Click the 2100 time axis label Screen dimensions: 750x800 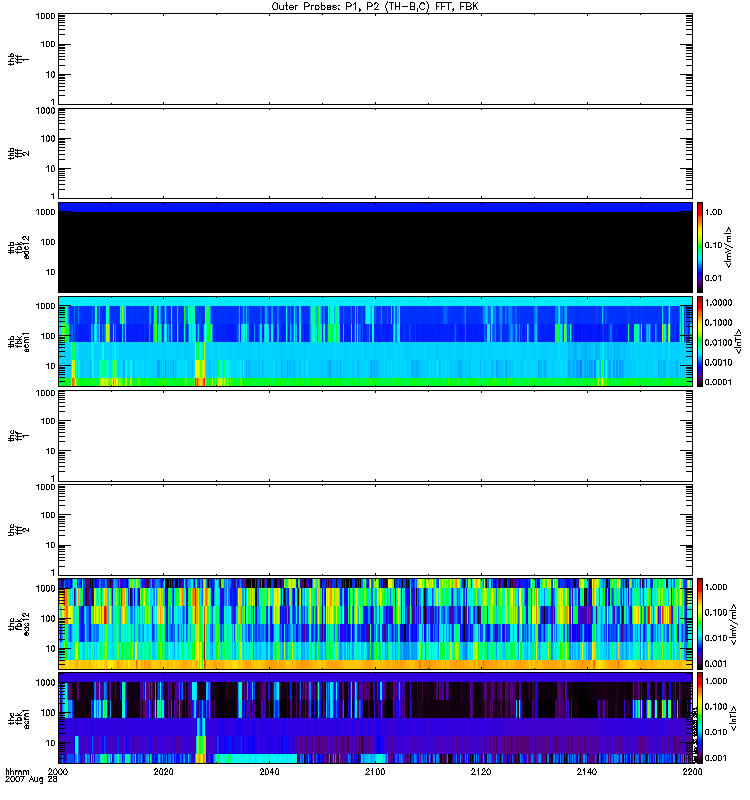376,773
